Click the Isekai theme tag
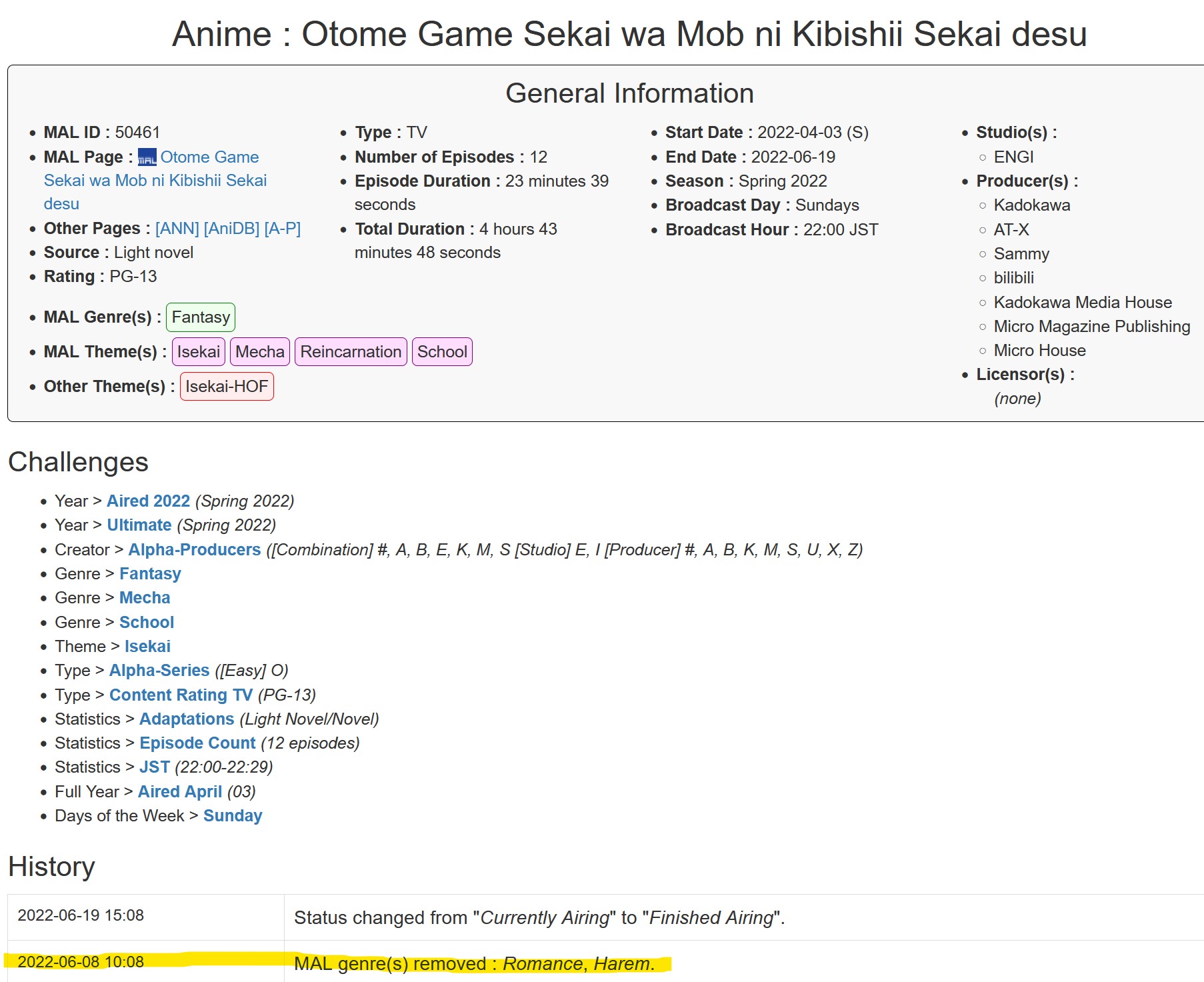 pyautogui.click(x=198, y=352)
